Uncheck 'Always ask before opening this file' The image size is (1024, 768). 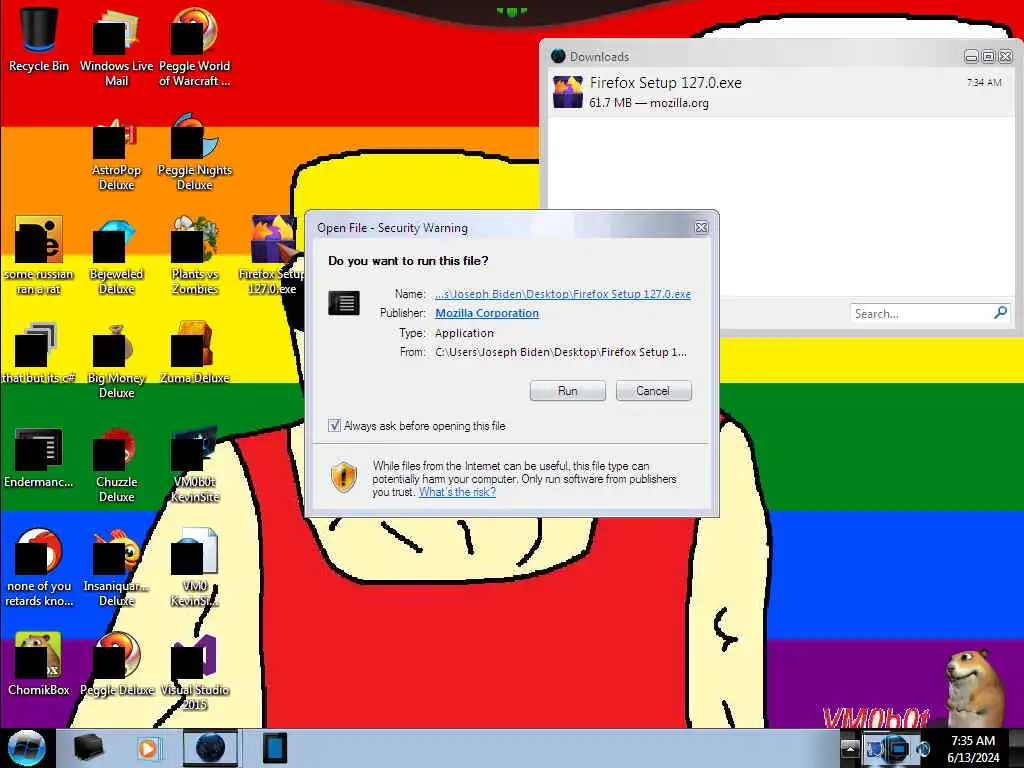(334, 426)
